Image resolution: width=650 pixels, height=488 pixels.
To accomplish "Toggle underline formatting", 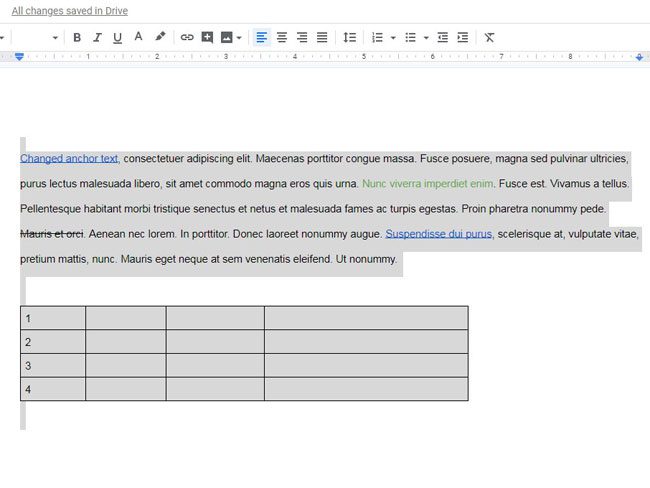I will 117,37.
